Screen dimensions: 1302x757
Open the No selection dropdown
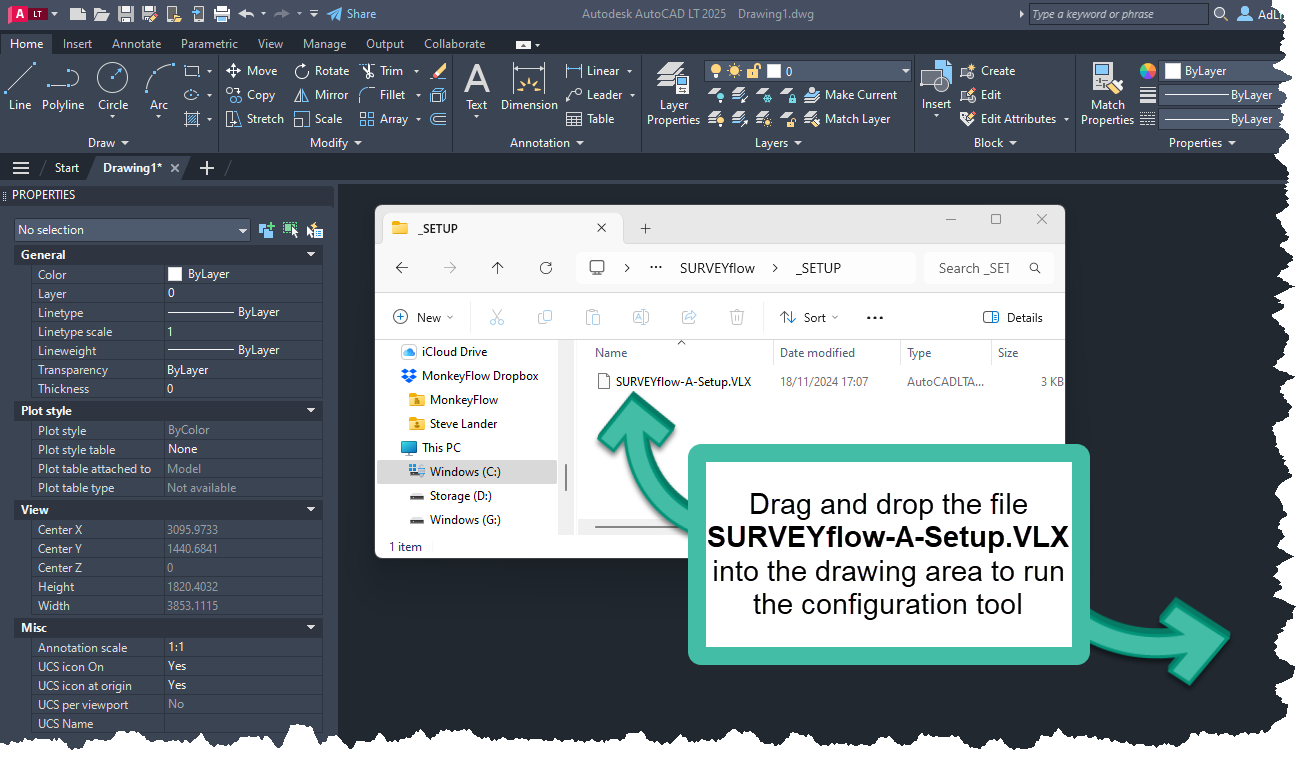click(132, 230)
